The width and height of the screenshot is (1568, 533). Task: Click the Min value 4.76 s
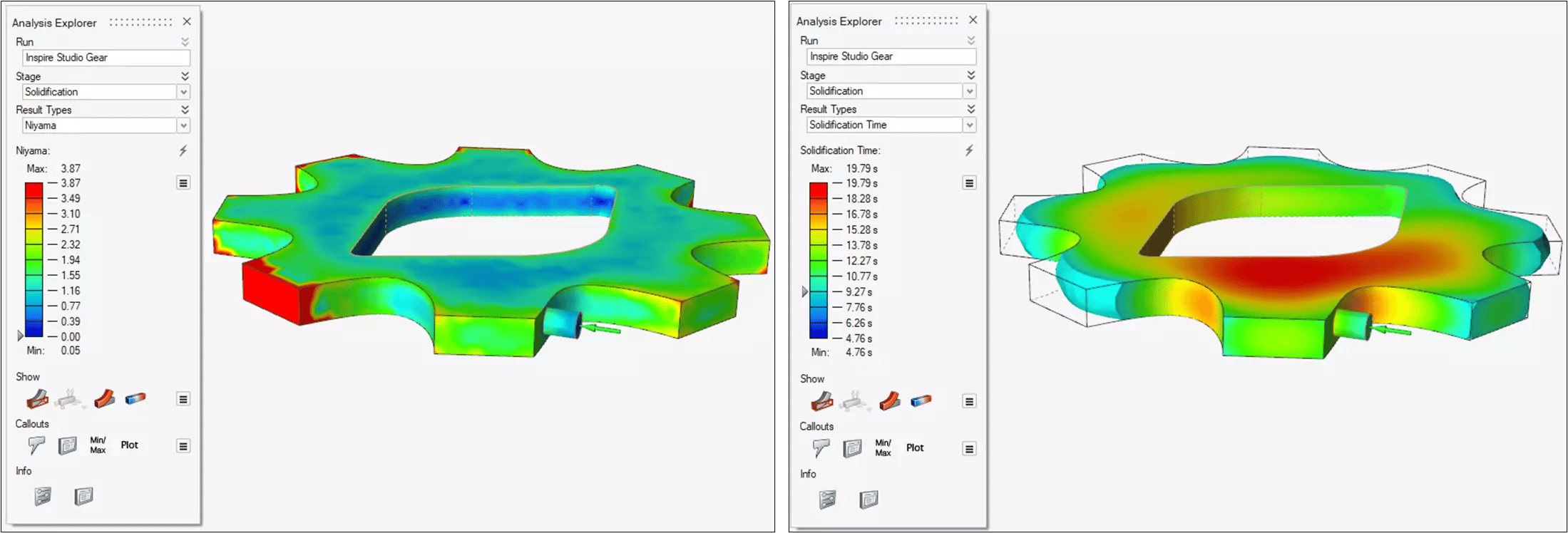859,353
